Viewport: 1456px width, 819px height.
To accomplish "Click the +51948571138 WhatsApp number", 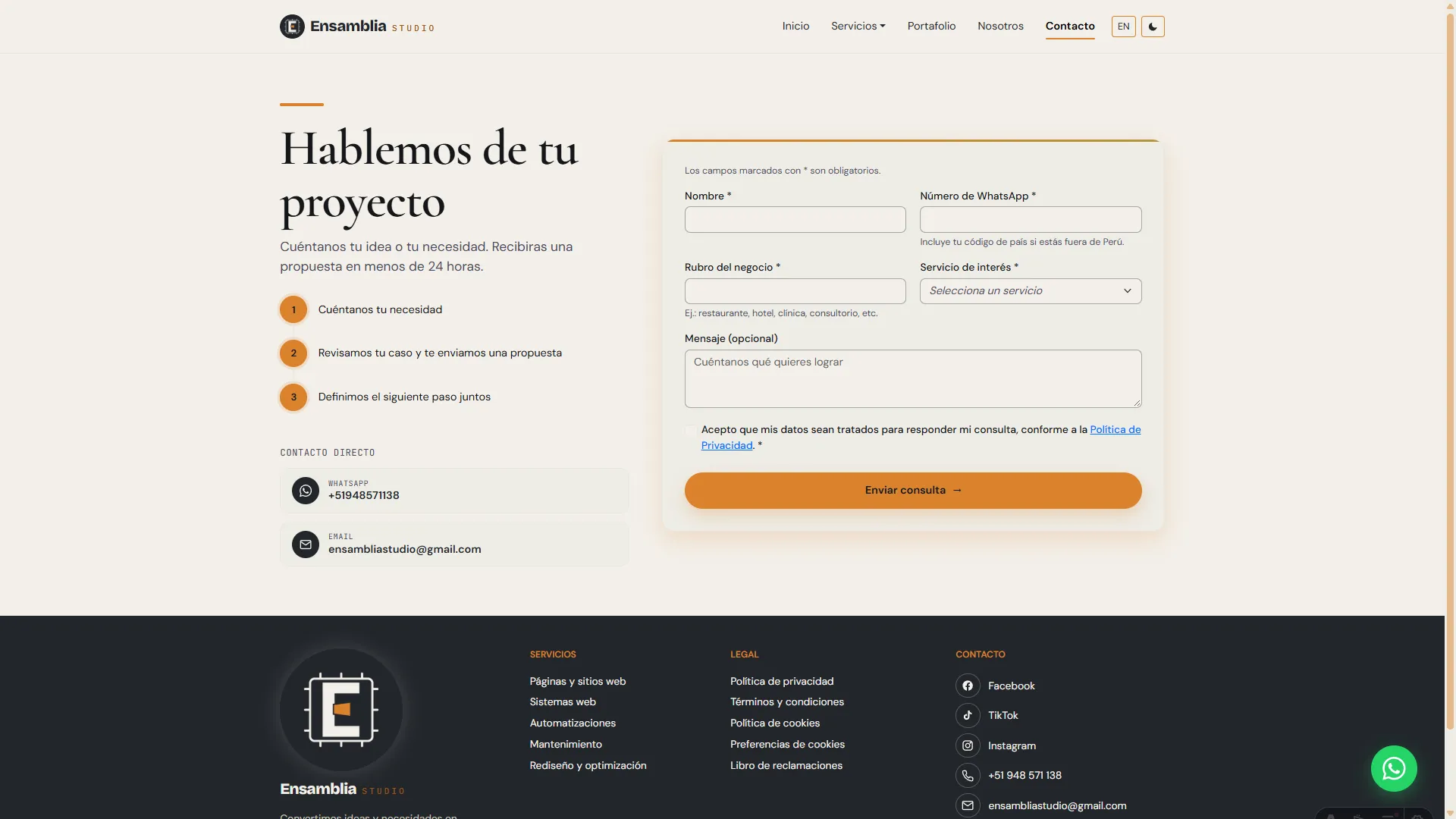I will point(364,495).
